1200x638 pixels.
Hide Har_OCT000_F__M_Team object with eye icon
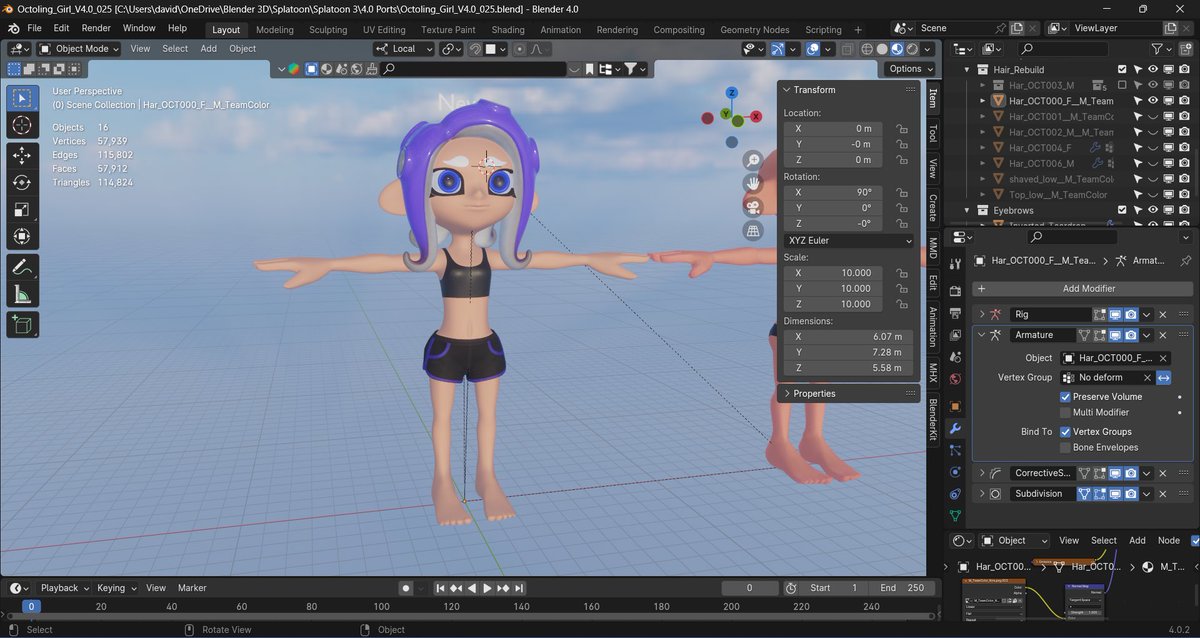tap(1153, 101)
